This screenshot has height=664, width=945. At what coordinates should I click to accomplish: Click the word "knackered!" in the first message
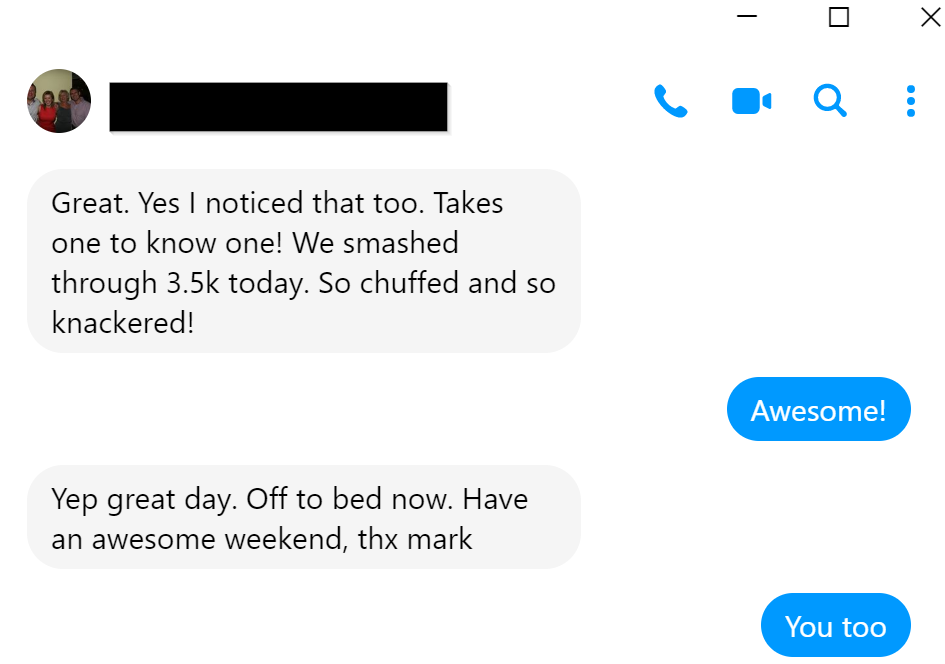122,323
